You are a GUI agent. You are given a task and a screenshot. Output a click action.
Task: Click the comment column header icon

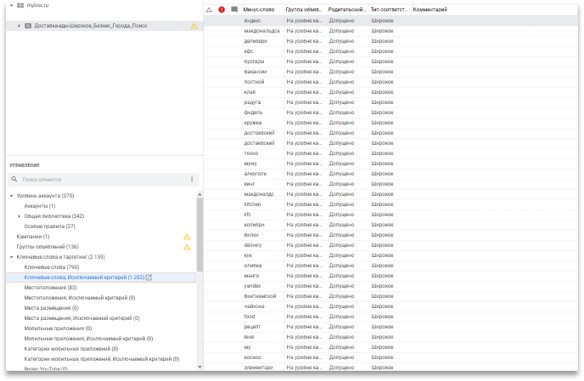[234, 9]
